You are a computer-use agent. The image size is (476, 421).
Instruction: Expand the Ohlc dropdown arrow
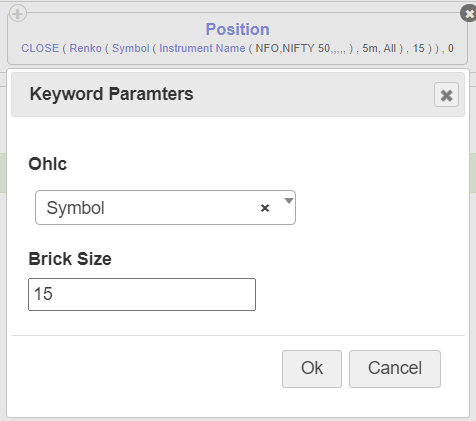coord(289,201)
